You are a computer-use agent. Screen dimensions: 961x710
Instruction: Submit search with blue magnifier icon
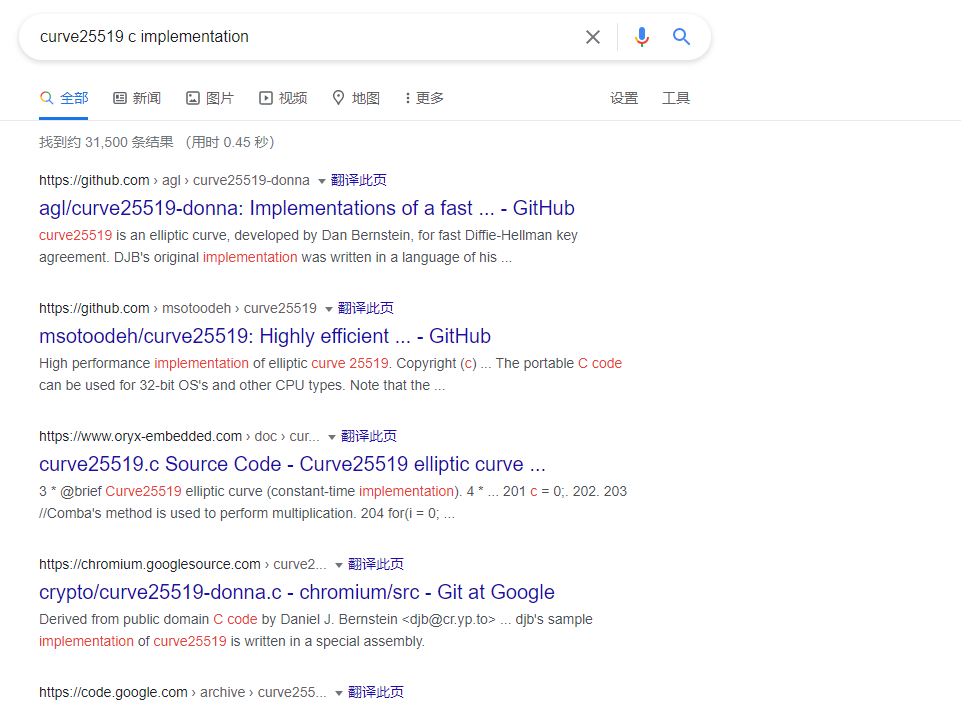(x=681, y=37)
